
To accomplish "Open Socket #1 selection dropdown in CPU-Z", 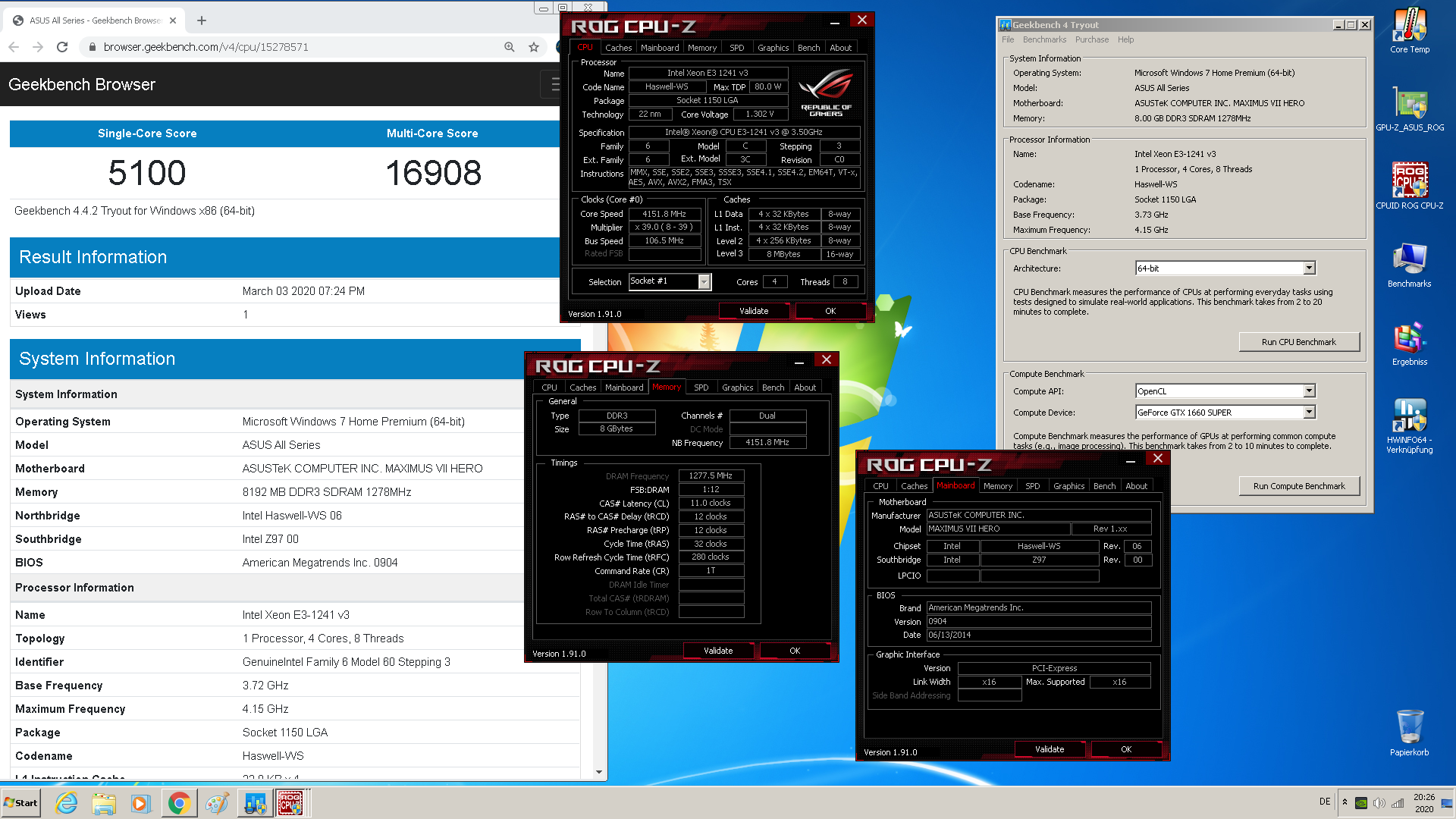I will [x=704, y=281].
